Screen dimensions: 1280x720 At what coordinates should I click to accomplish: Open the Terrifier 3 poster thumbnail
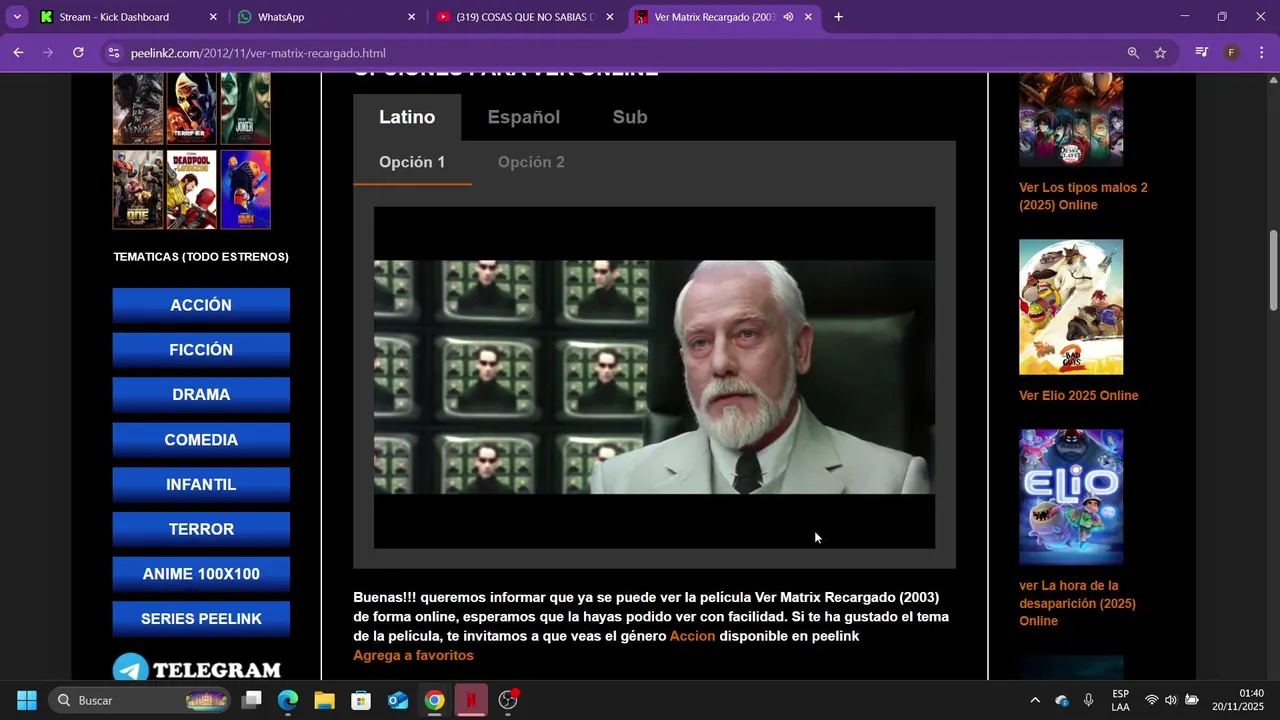click(191, 109)
